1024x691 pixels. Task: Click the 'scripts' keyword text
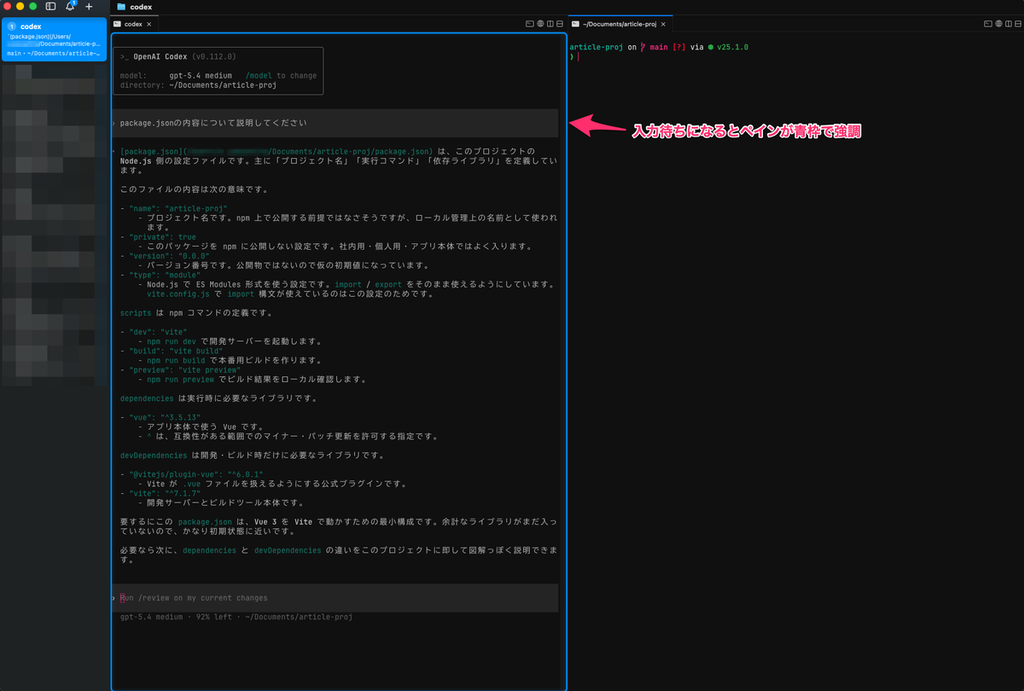tap(136, 313)
